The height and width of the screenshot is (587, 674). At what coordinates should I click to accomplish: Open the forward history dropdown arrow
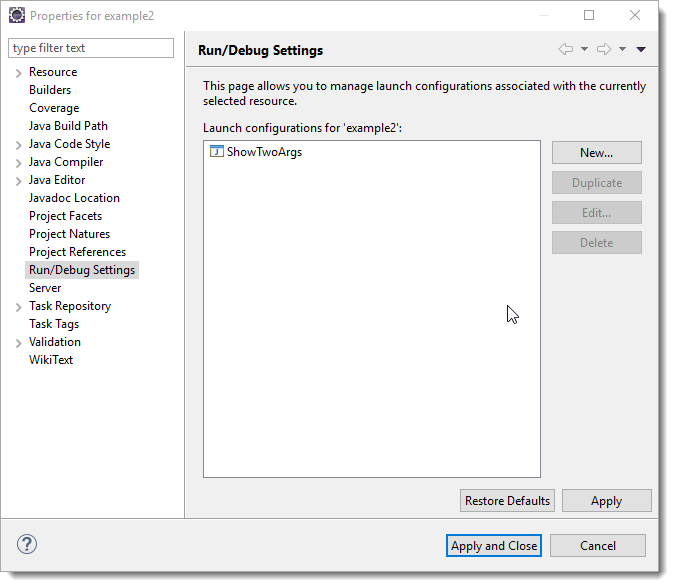(x=622, y=49)
